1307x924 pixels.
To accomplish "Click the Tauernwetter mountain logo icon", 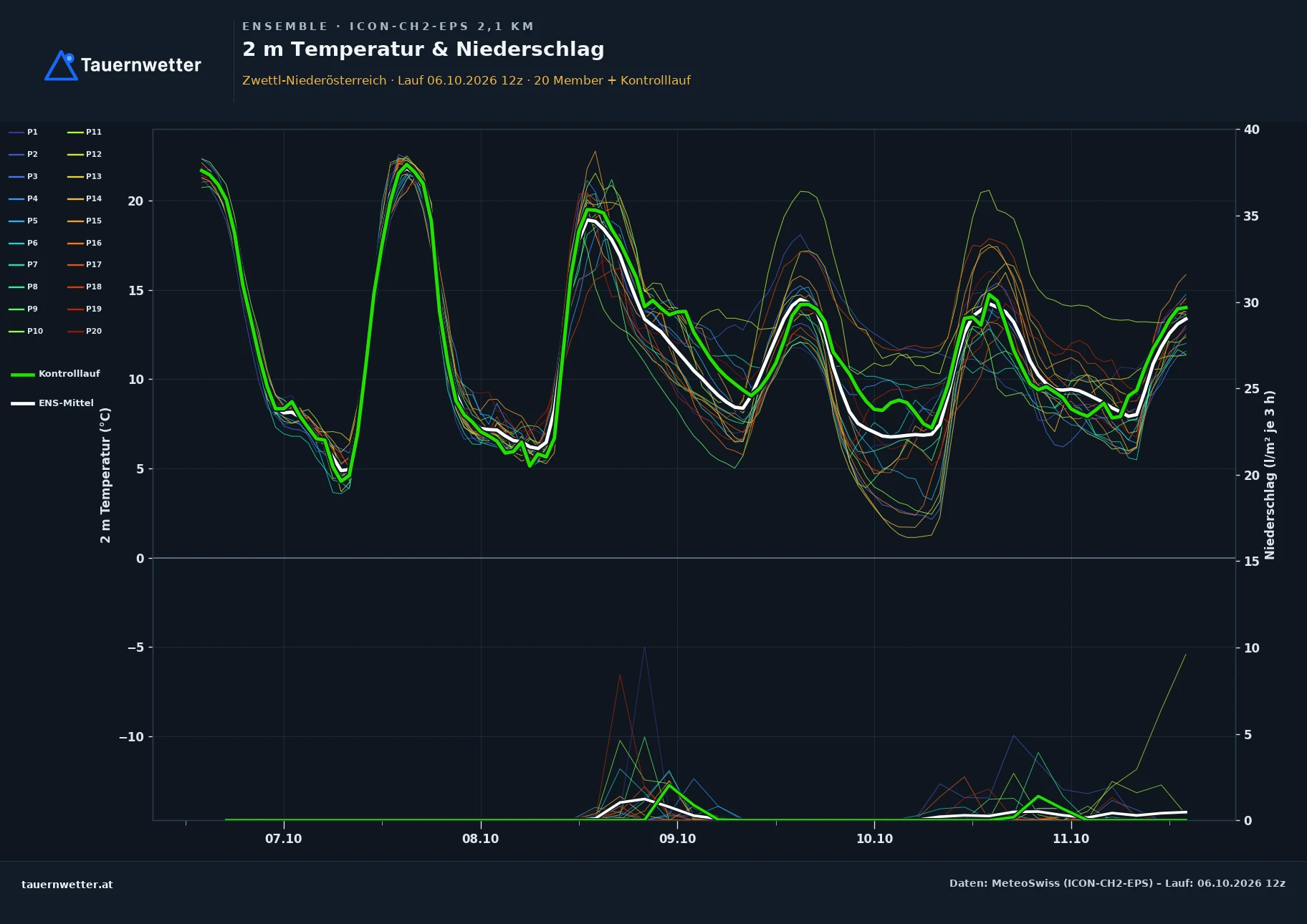I will tap(61, 65).
